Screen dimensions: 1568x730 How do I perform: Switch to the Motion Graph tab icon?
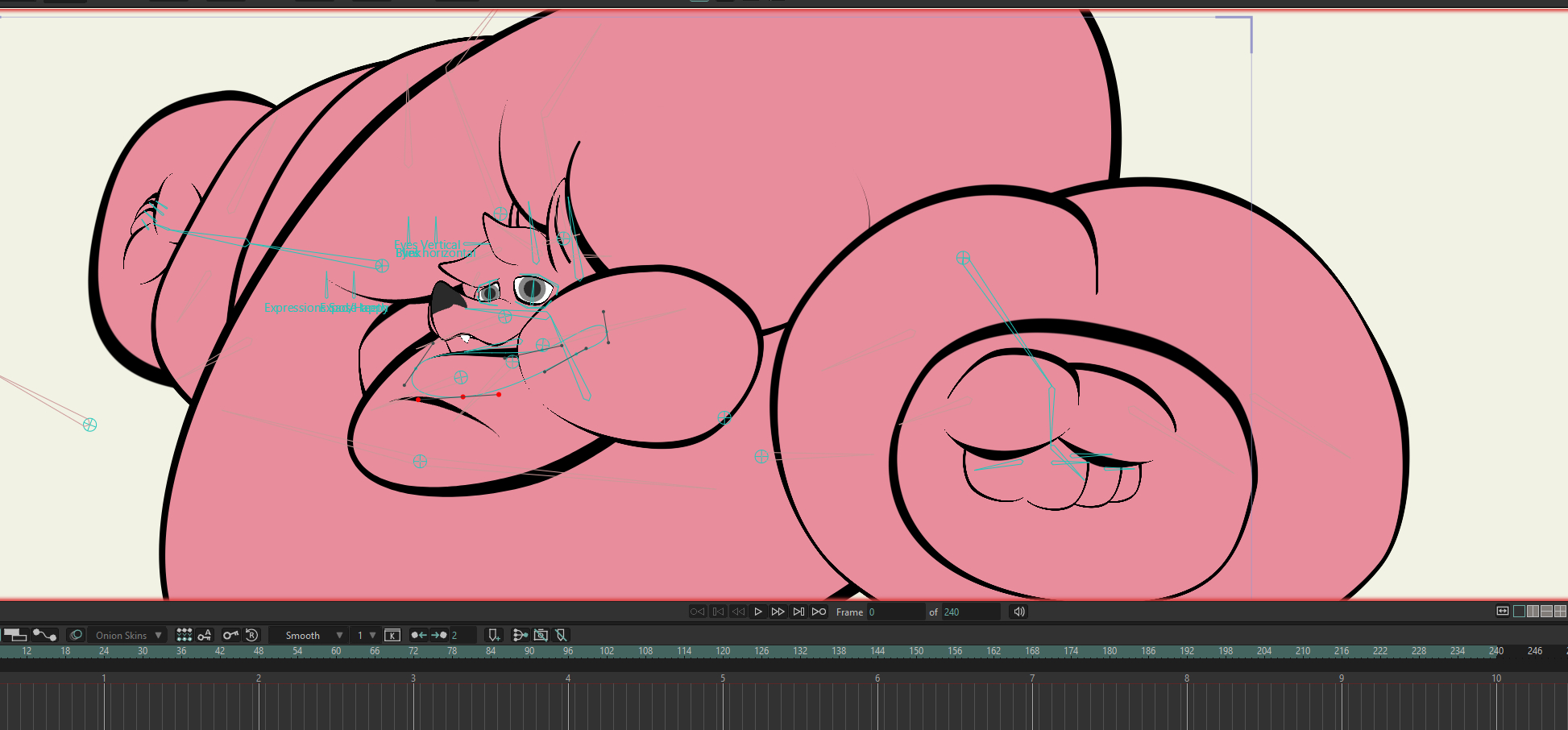point(45,636)
